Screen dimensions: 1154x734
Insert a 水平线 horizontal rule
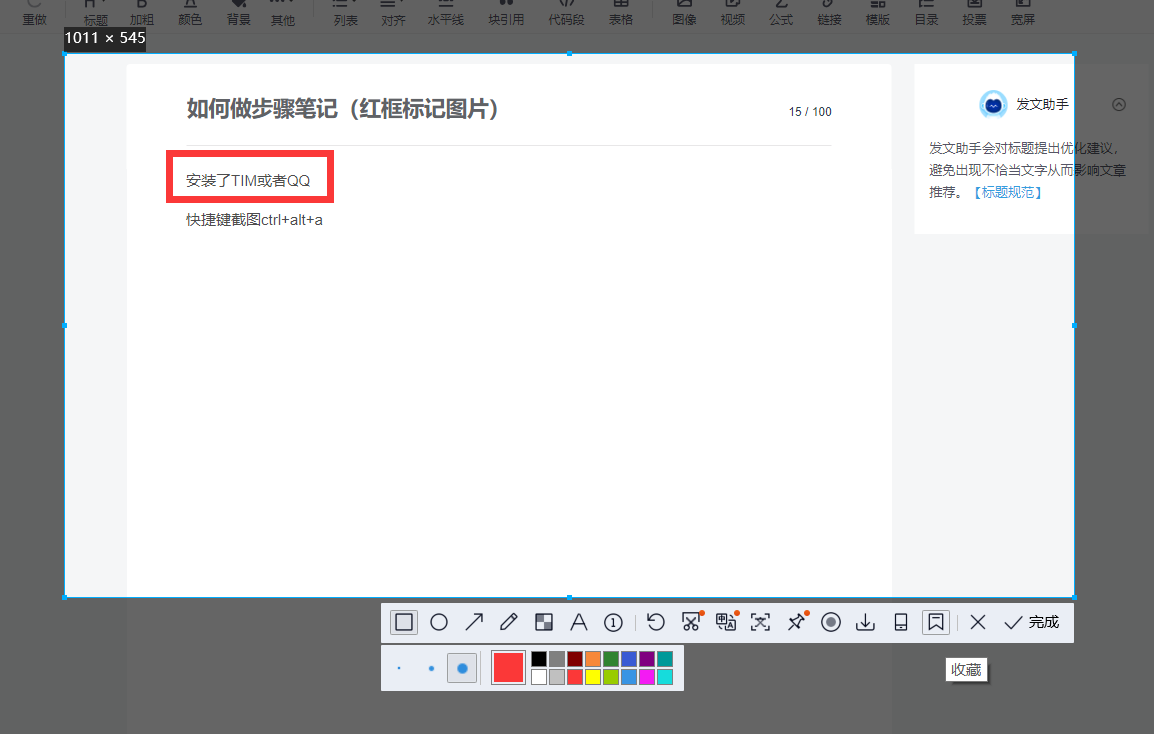445,13
